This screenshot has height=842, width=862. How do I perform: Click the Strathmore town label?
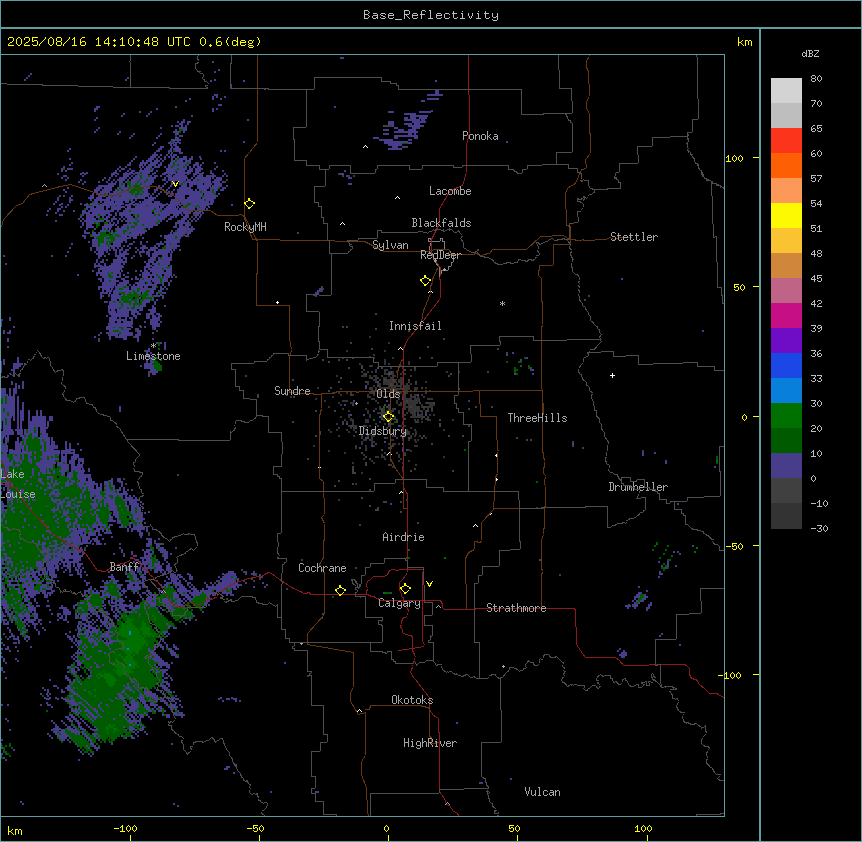click(x=516, y=608)
